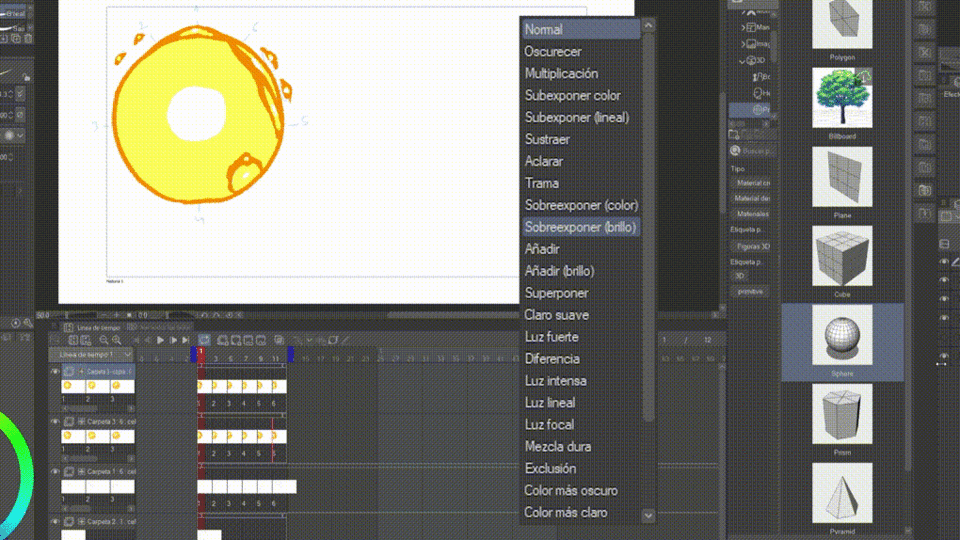Screen dimensions: 960x540
Task: Click the 3D tree node icon
Action: pyautogui.click(x=751, y=61)
